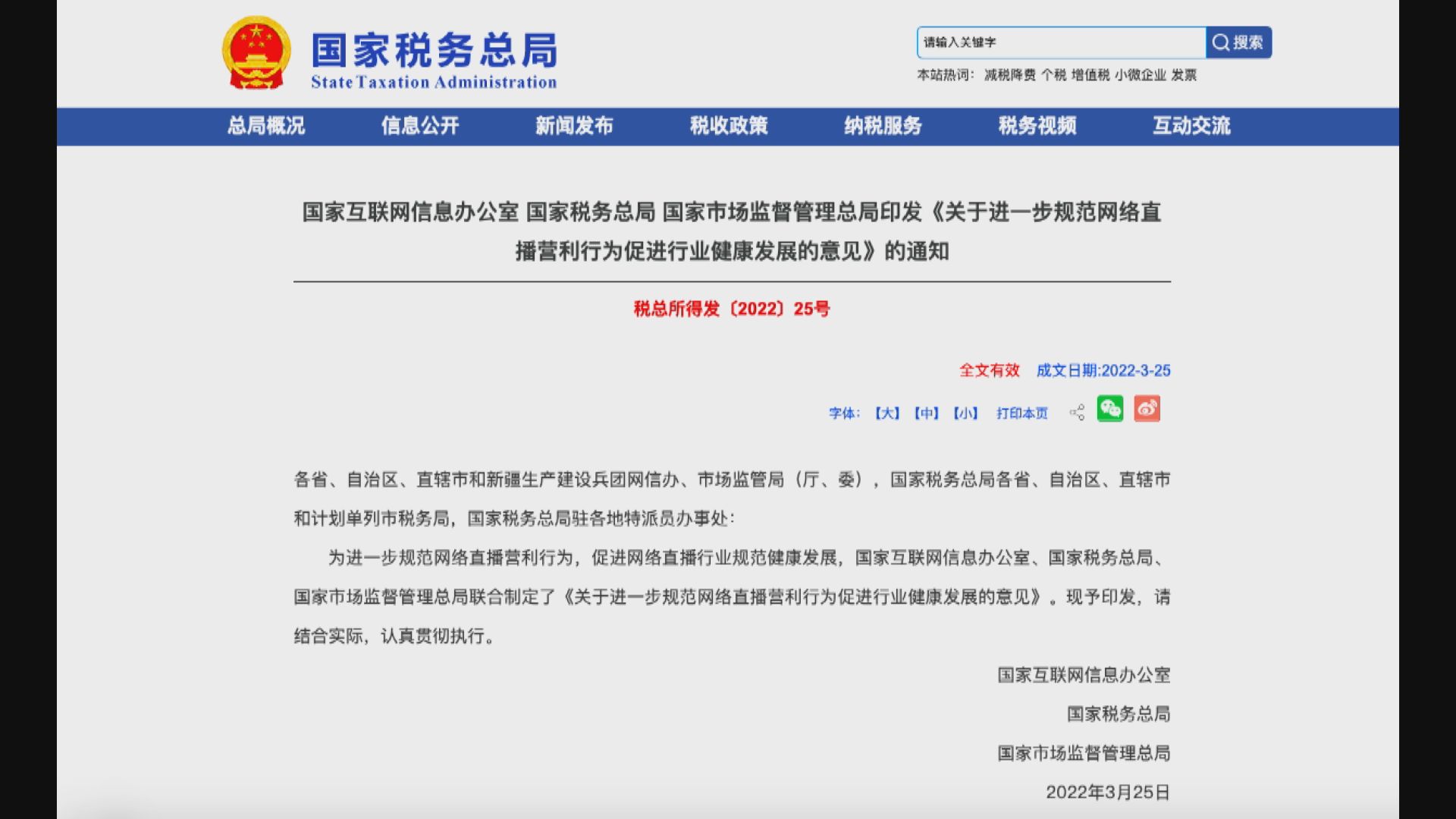This screenshot has width=1456, height=819.
Task: Switch font size to 【中】
Action: (927, 413)
